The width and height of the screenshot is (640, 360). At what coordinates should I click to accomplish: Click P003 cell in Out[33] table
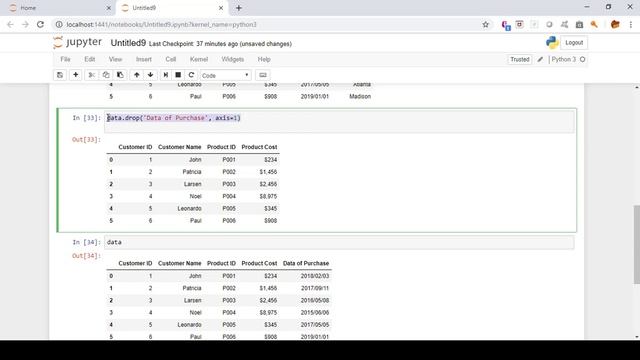pos(229,184)
